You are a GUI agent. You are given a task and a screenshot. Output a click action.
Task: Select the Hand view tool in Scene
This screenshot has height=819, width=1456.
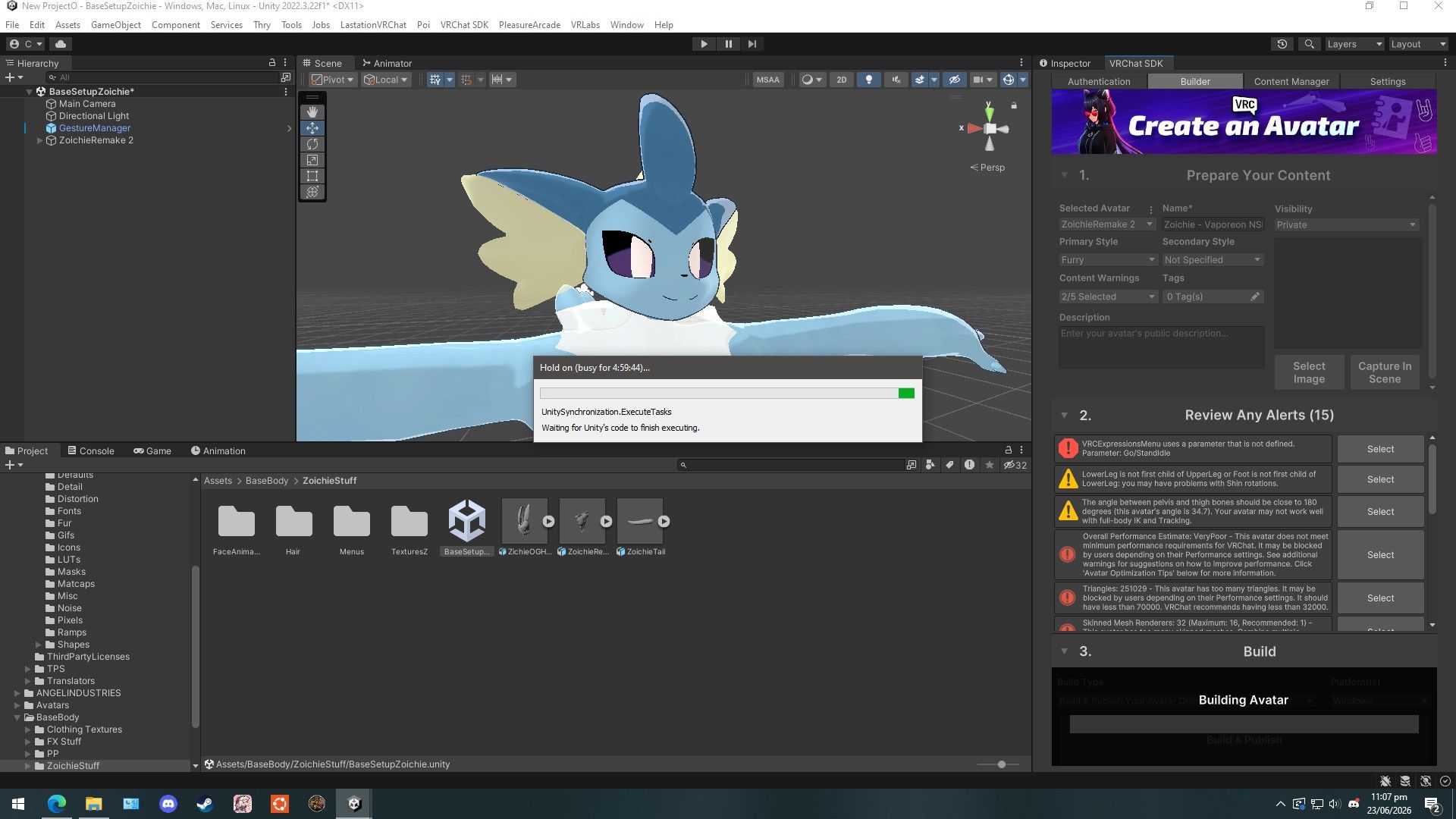pyautogui.click(x=312, y=112)
